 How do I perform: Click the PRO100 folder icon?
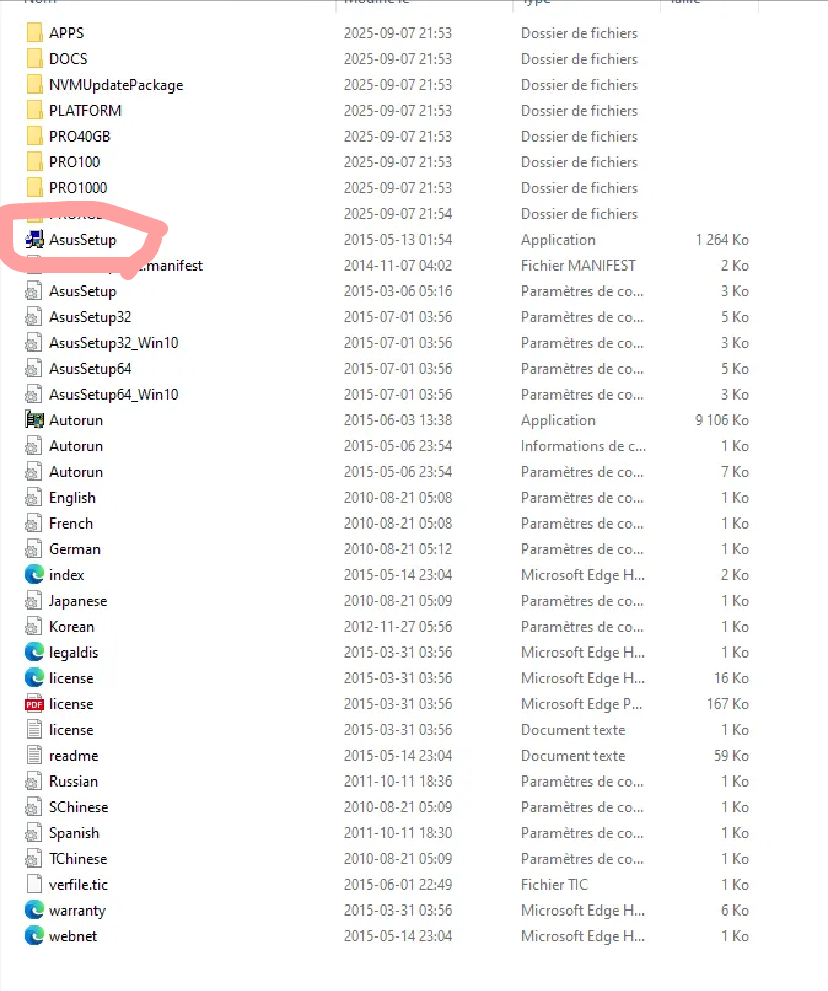coord(35,162)
